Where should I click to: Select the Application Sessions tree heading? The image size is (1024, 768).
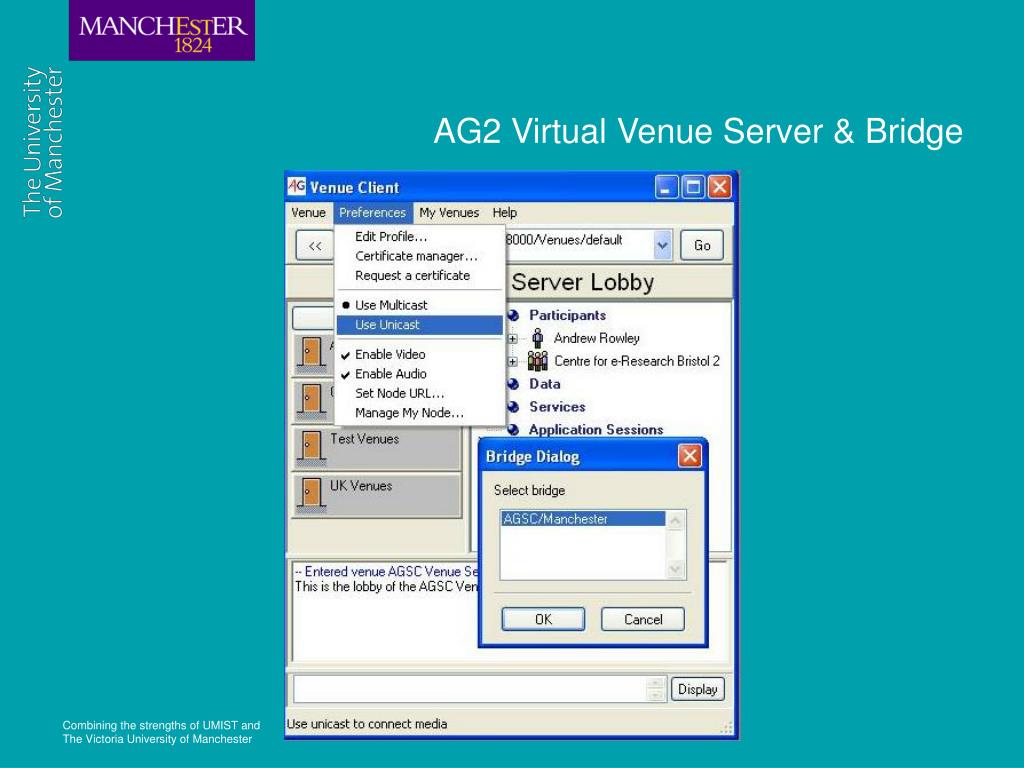point(596,430)
